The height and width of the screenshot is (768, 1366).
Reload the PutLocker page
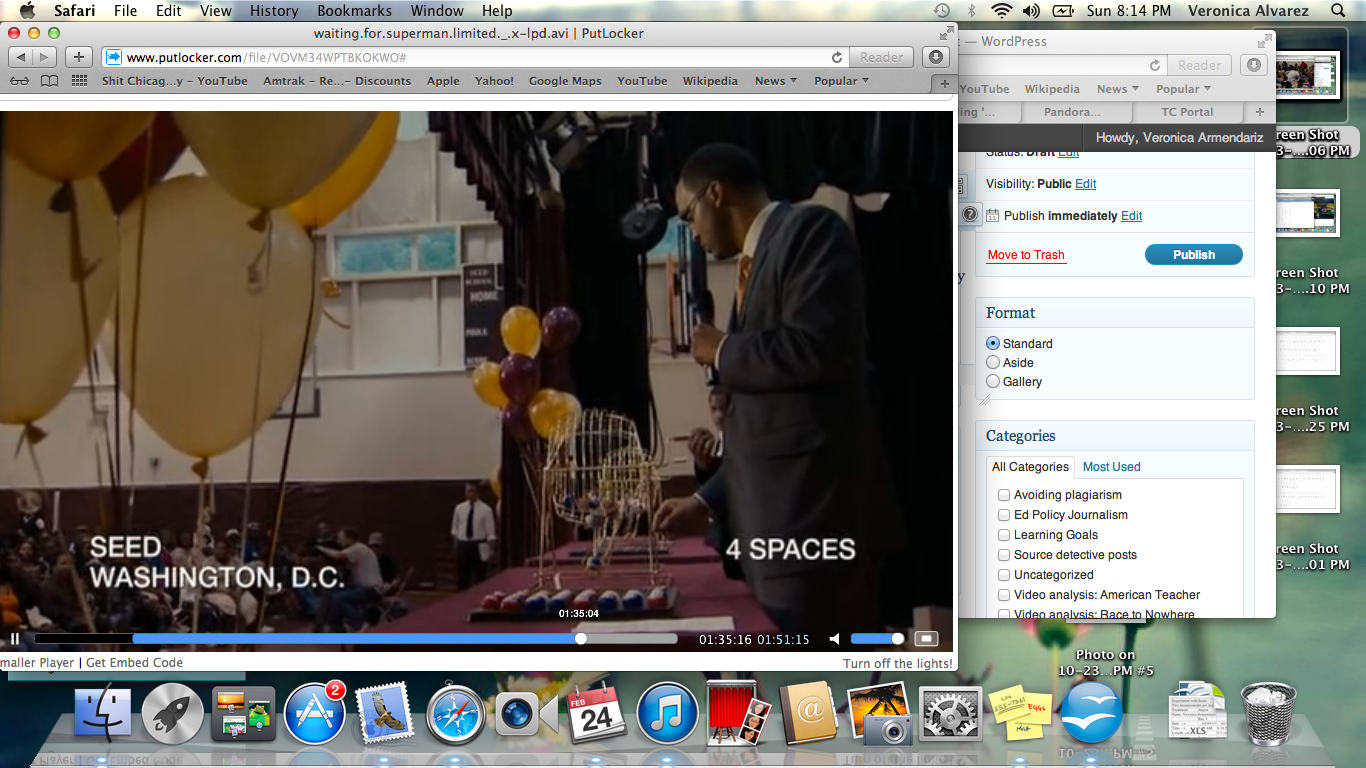coord(837,57)
